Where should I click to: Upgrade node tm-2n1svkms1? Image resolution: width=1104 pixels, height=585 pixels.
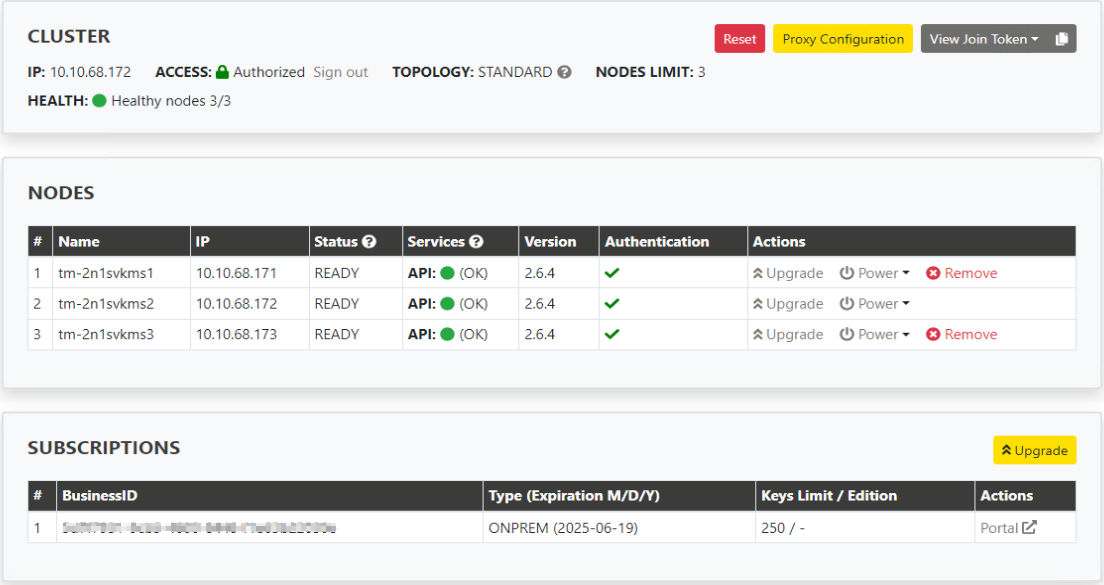[x=788, y=273]
